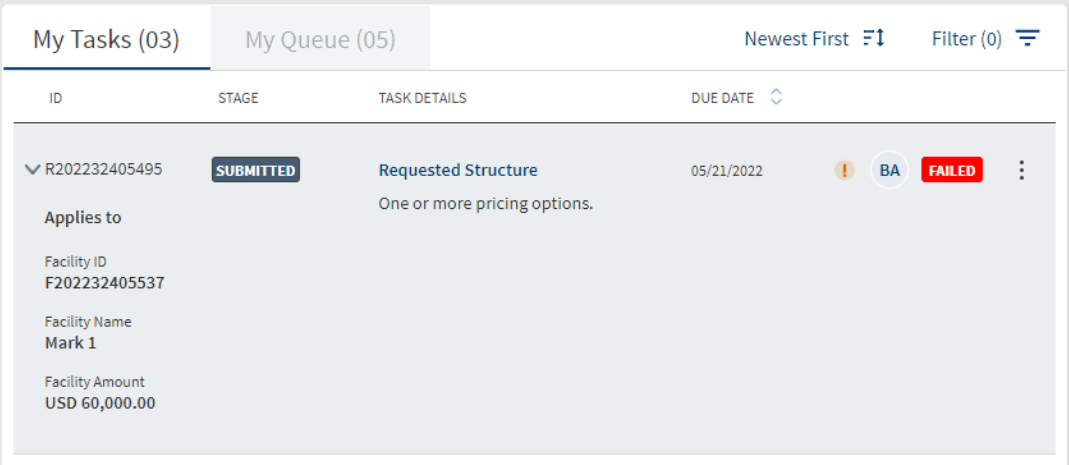Click the Facility ID F202232405537 value
The width and height of the screenshot is (1069, 465).
[x=105, y=282]
